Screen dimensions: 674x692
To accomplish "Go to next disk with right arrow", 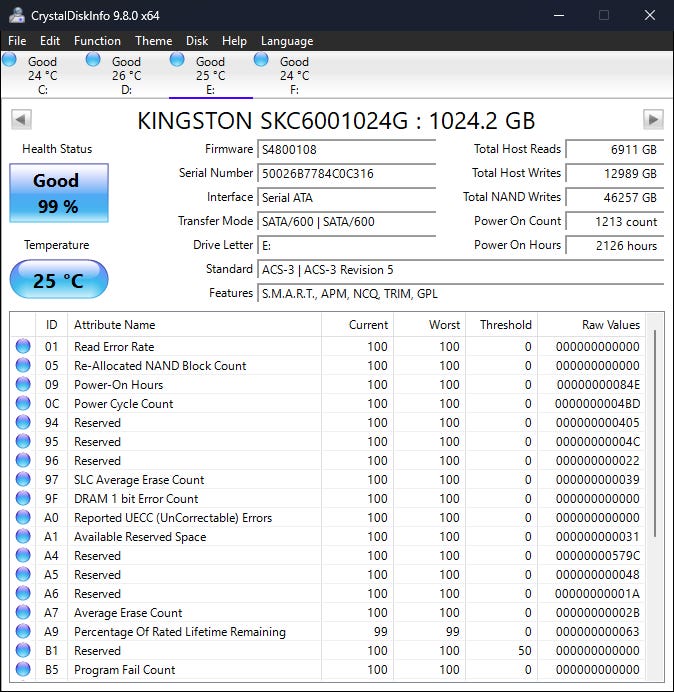I will pos(653,120).
